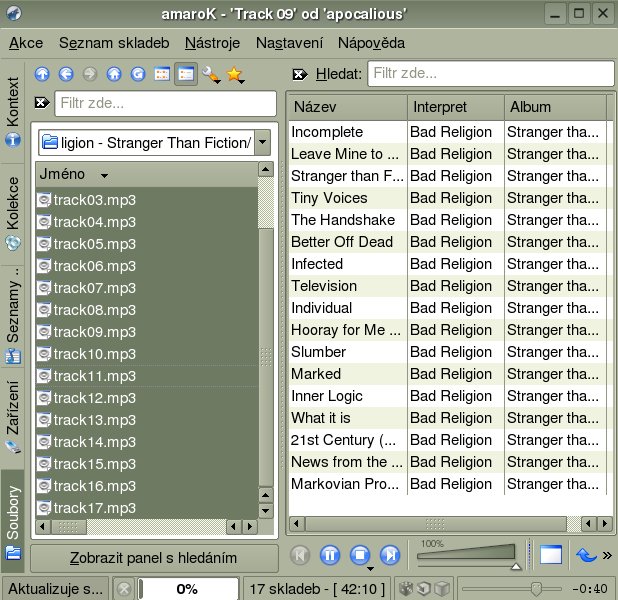Go to the home folder
Image resolution: width=618 pixels, height=600 pixels.
coord(114,74)
